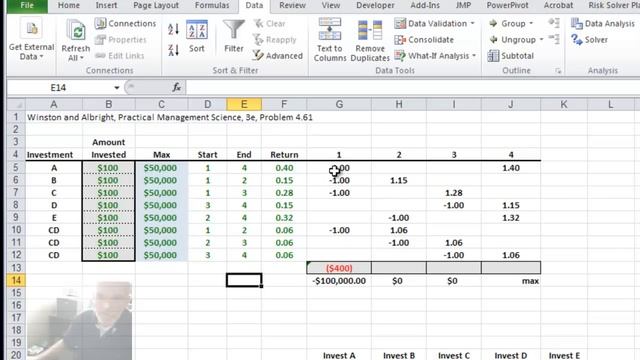Expand the Ungroup dropdown arrow
The image size is (640, 360).
542,40
